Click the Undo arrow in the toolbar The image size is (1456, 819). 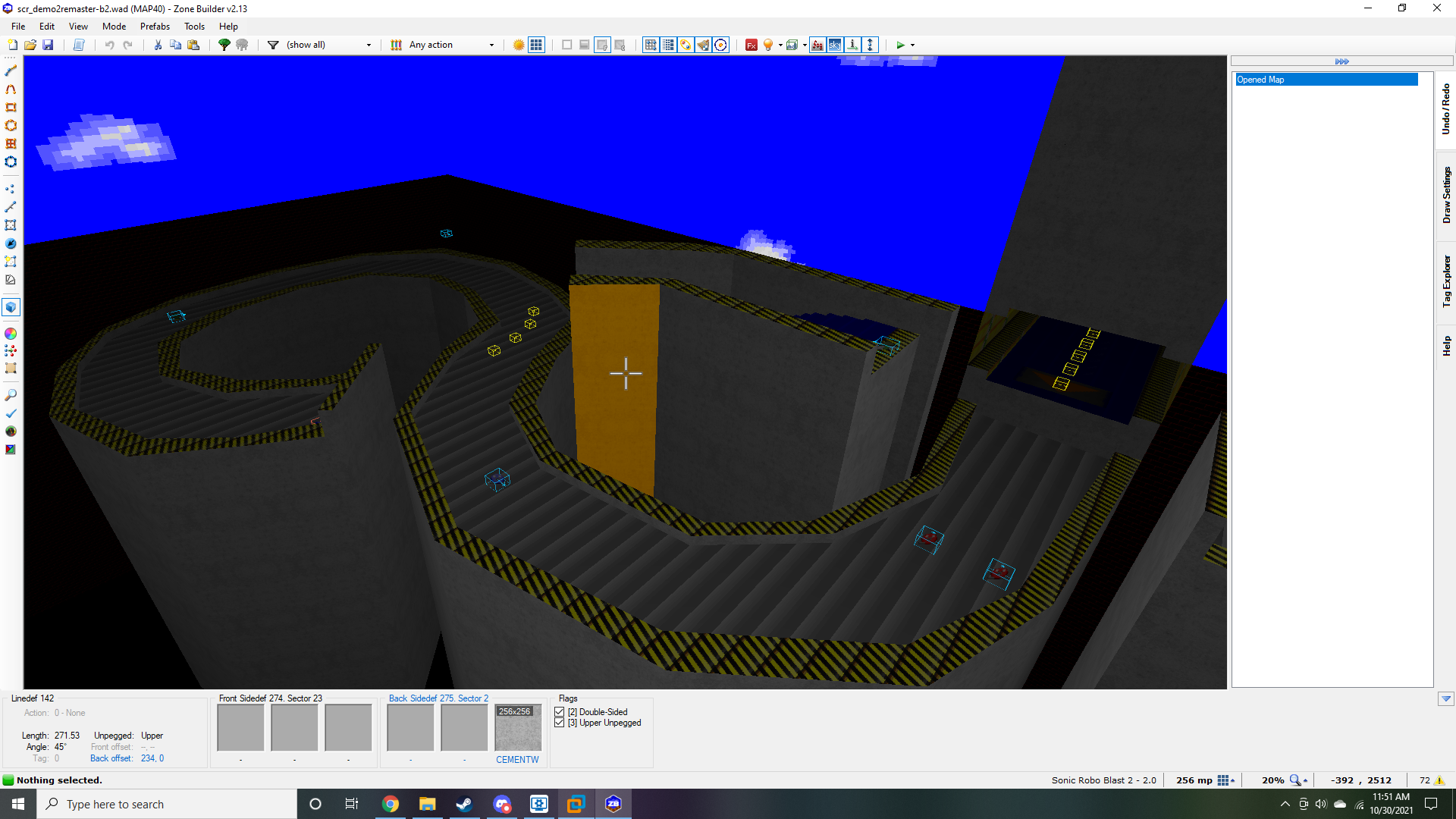click(x=110, y=45)
